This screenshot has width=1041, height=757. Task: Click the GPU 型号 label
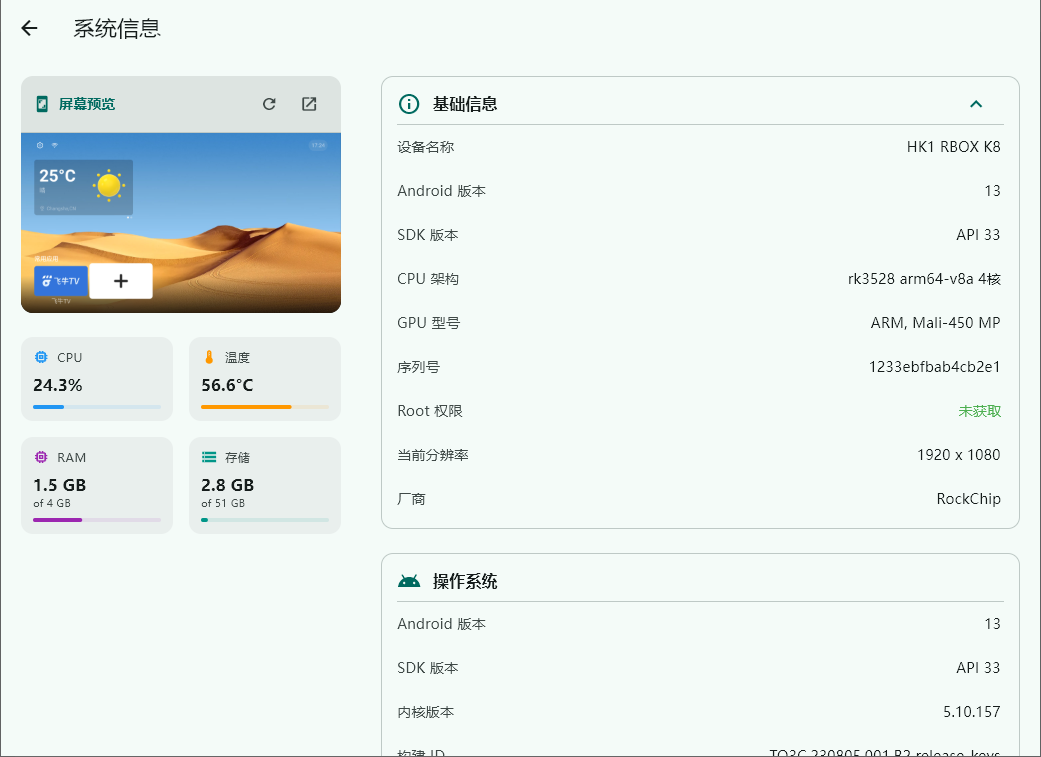(429, 323)
